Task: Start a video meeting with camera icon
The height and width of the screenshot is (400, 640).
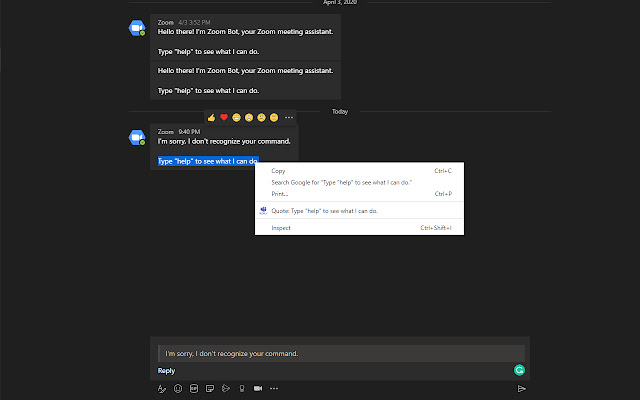Action: [258, 389]
